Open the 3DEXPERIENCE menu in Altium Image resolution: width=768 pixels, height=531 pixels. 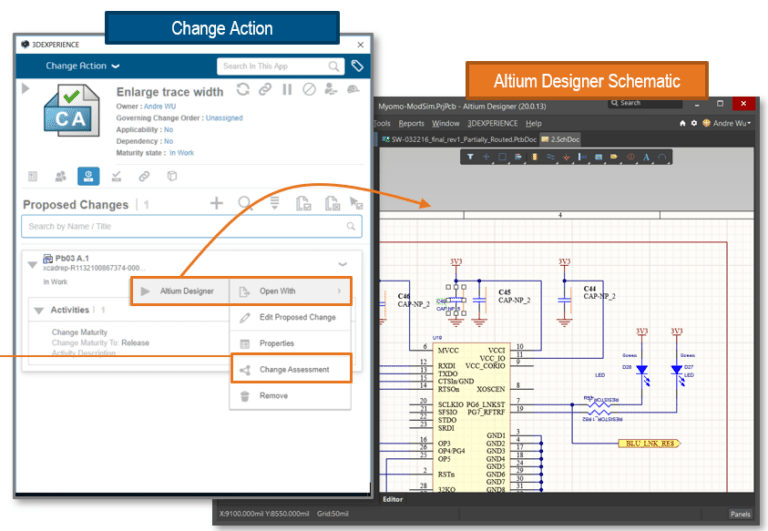pos(493,123)
